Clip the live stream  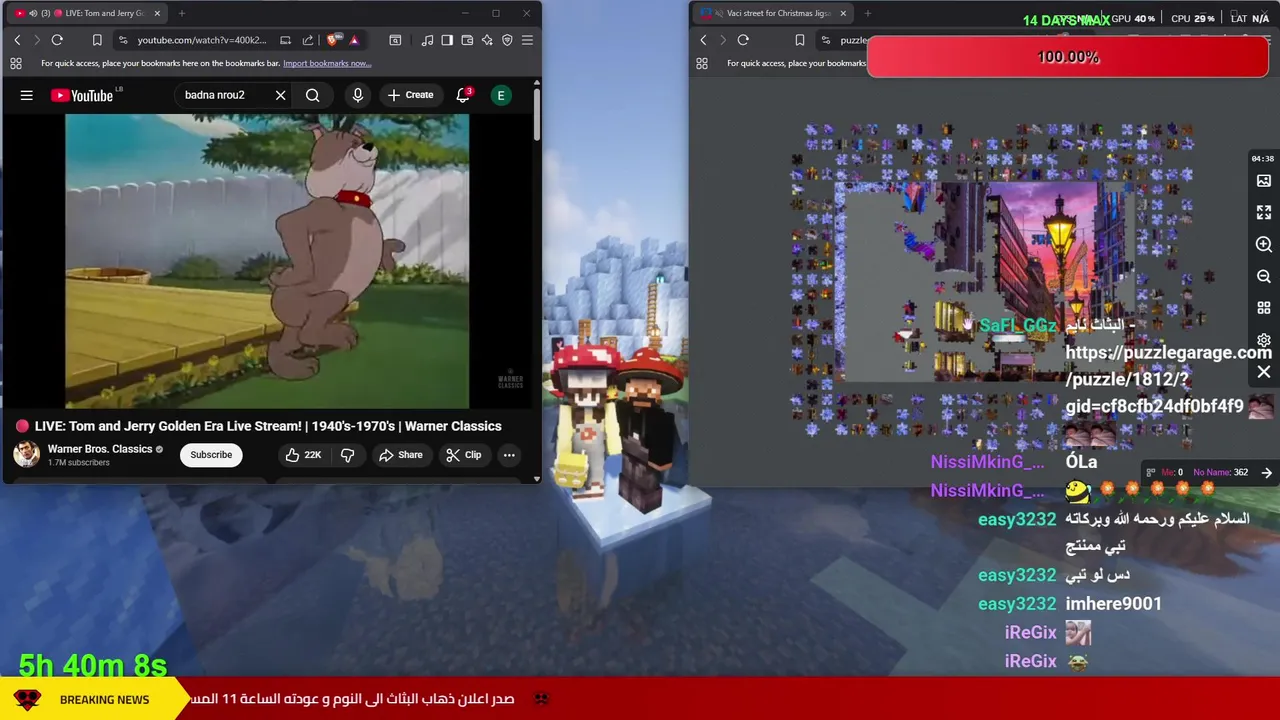pyautogui.click(x=464, y=455)
